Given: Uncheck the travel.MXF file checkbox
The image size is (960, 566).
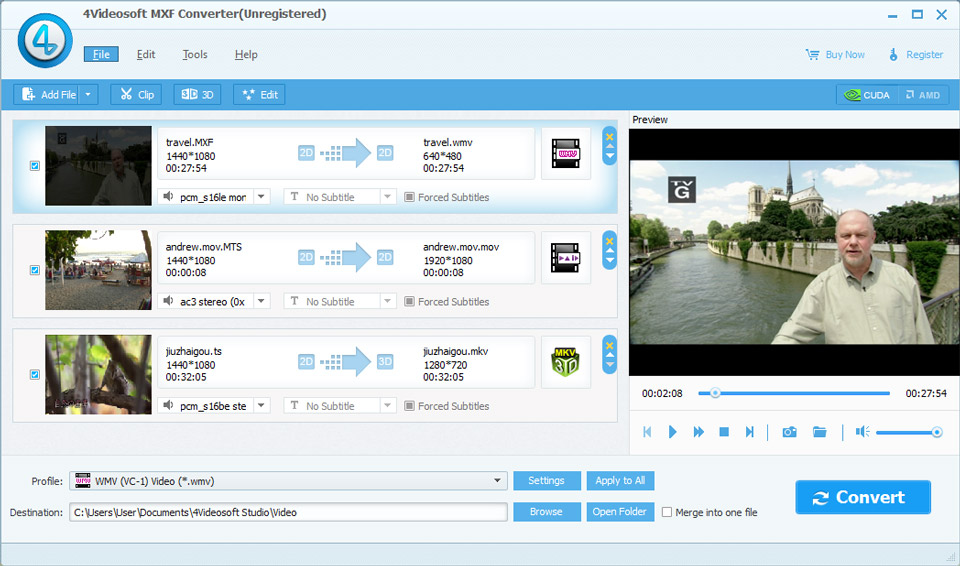Looking at the screenshot, I should coord(35,165).
